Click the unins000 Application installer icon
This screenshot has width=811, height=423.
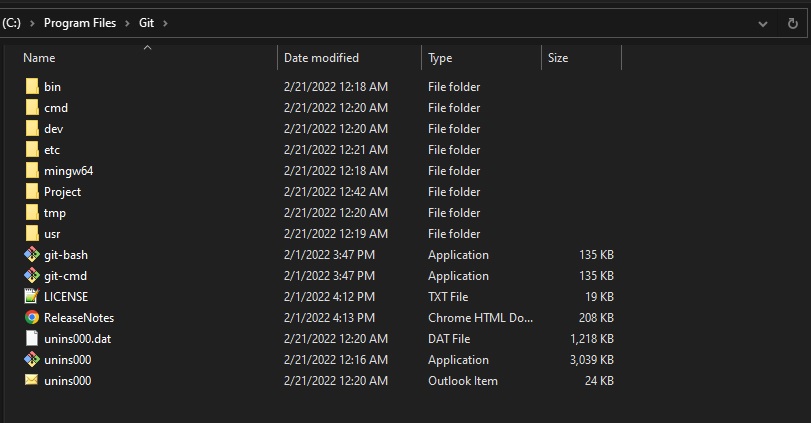pos(31,360)
